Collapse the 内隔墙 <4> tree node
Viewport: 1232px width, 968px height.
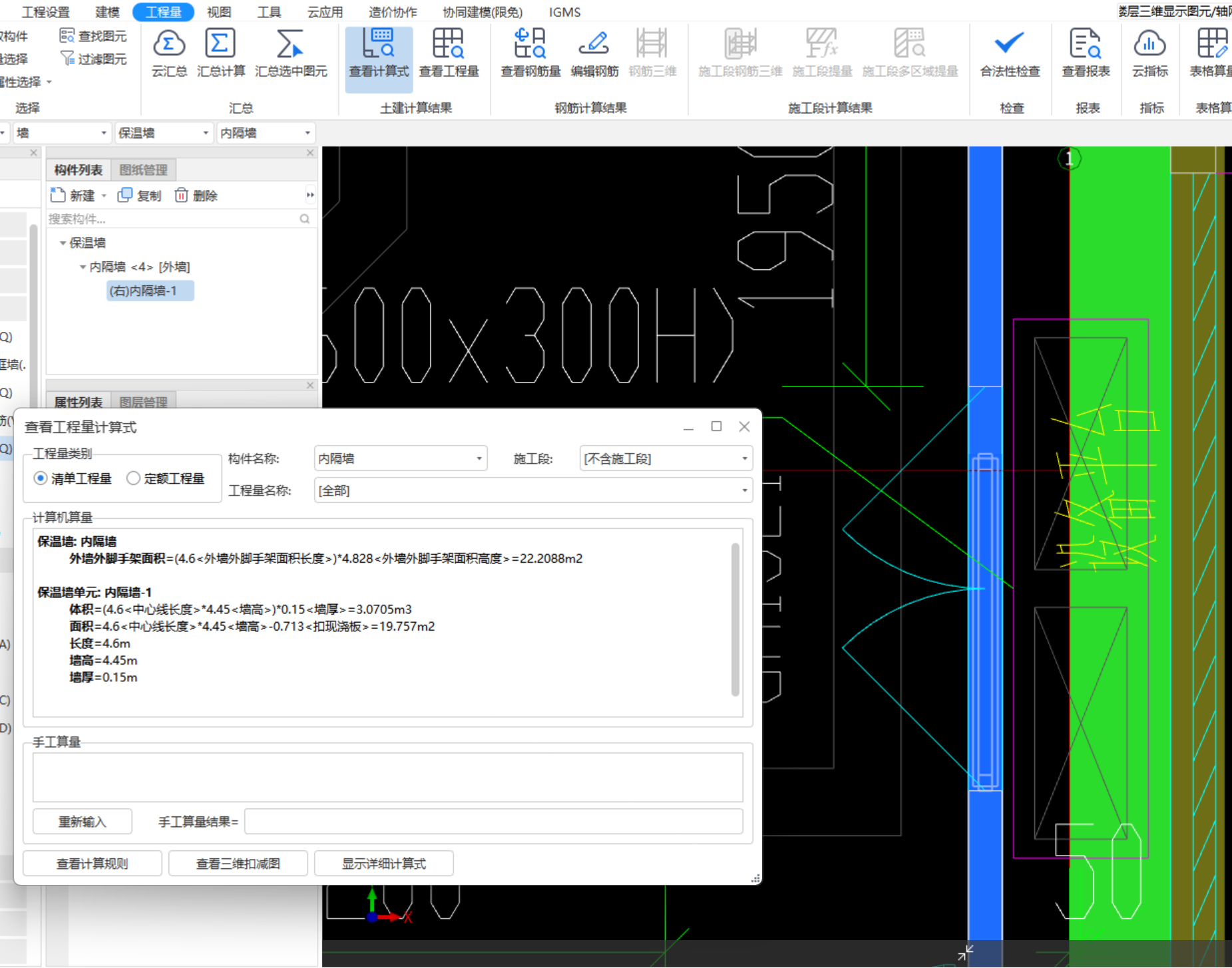click(x=83, y=267)
